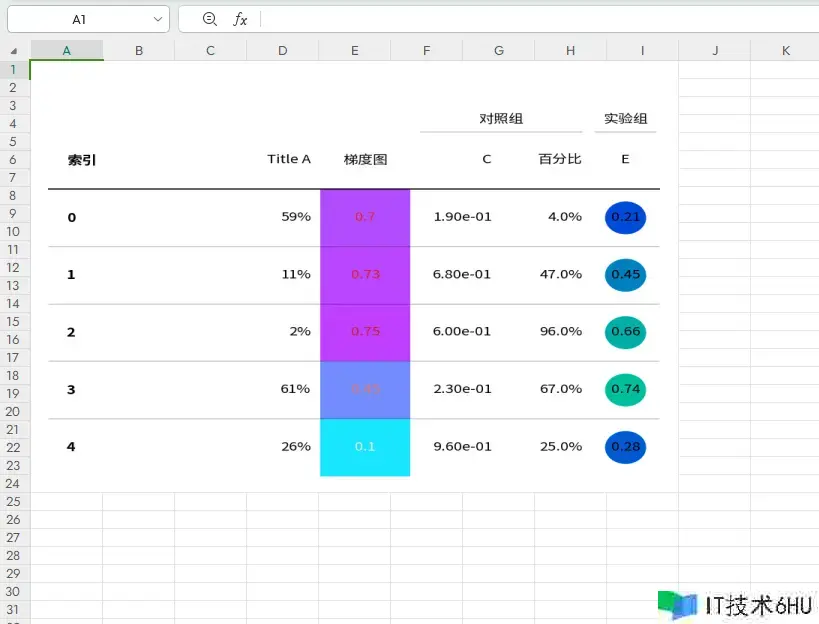819x624 pixels.
Task: Select column K header
Action: pyautogui.click(x=785, y=50)
